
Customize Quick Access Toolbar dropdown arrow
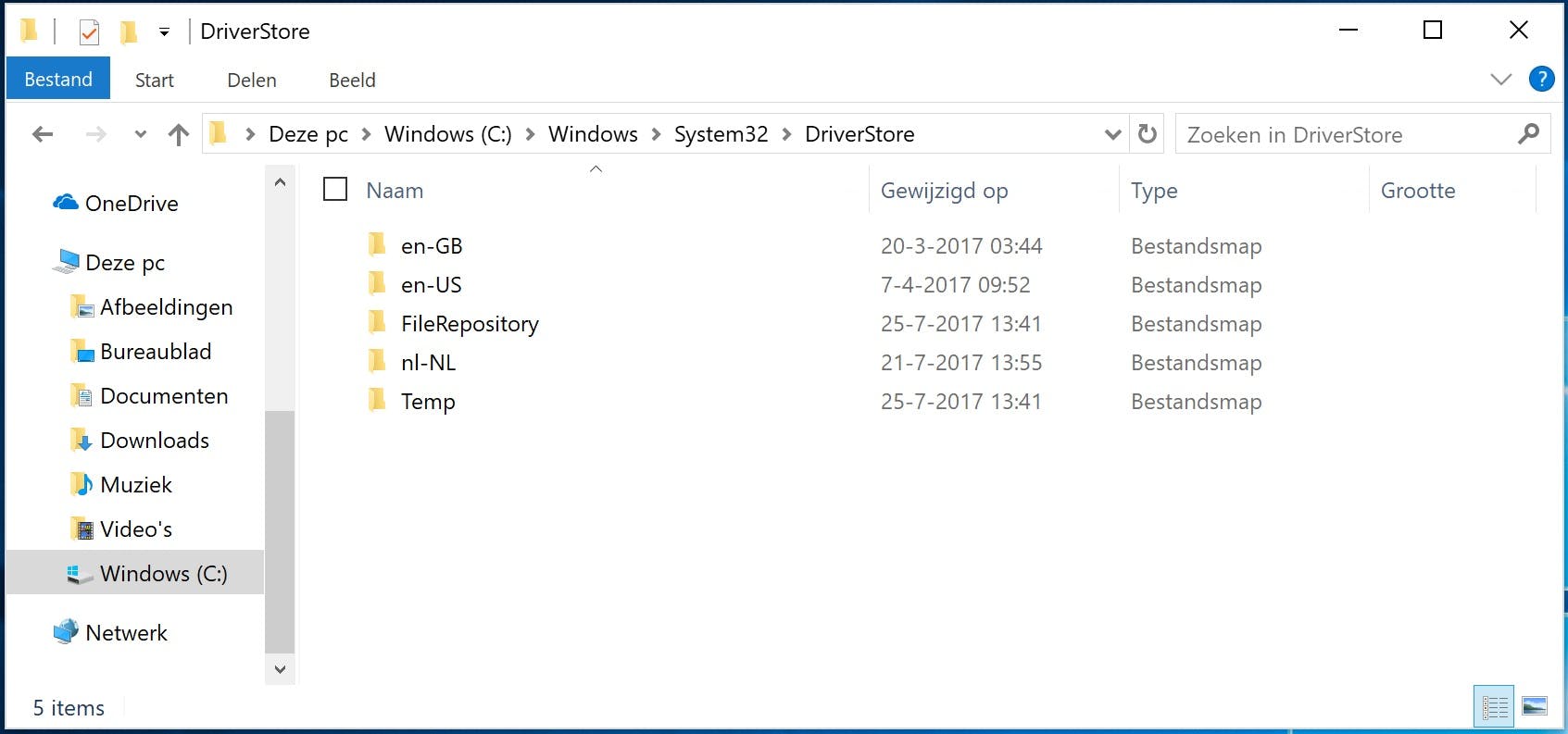(x=164, y=32)
